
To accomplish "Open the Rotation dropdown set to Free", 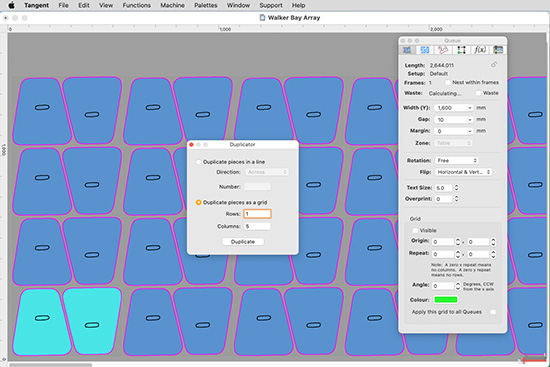I will tap(457, 160).
